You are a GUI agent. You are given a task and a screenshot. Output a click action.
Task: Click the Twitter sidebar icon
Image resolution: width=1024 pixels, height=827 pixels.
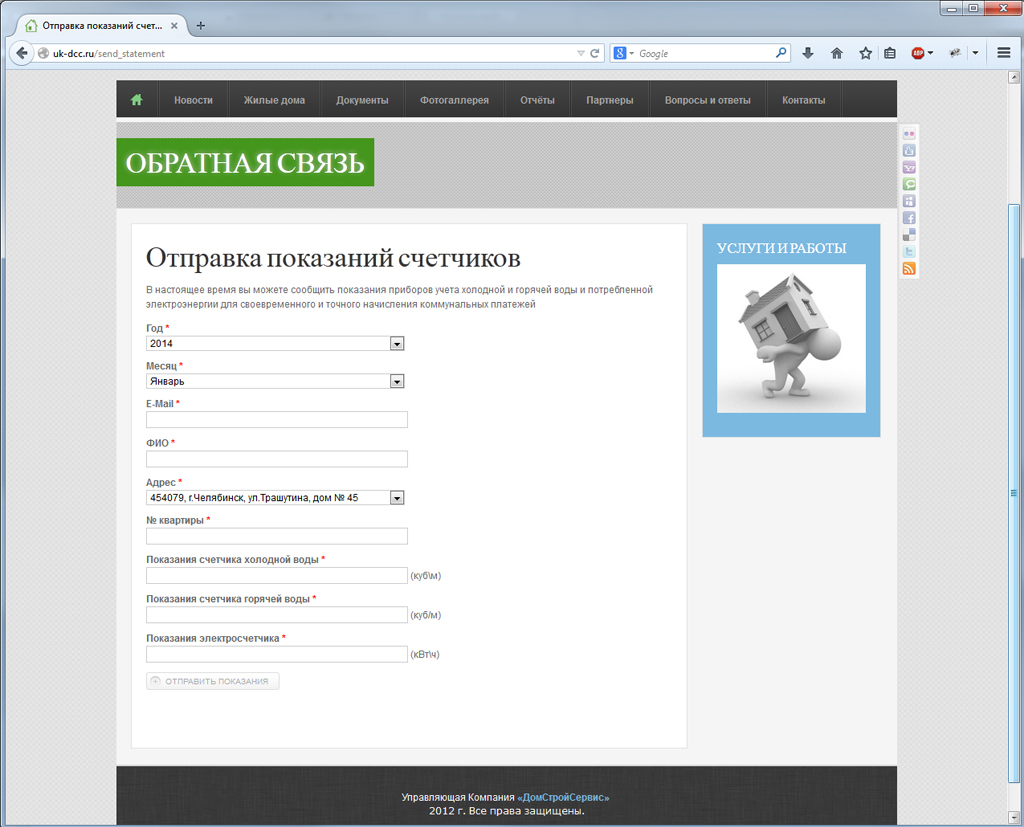pos(909,251)
